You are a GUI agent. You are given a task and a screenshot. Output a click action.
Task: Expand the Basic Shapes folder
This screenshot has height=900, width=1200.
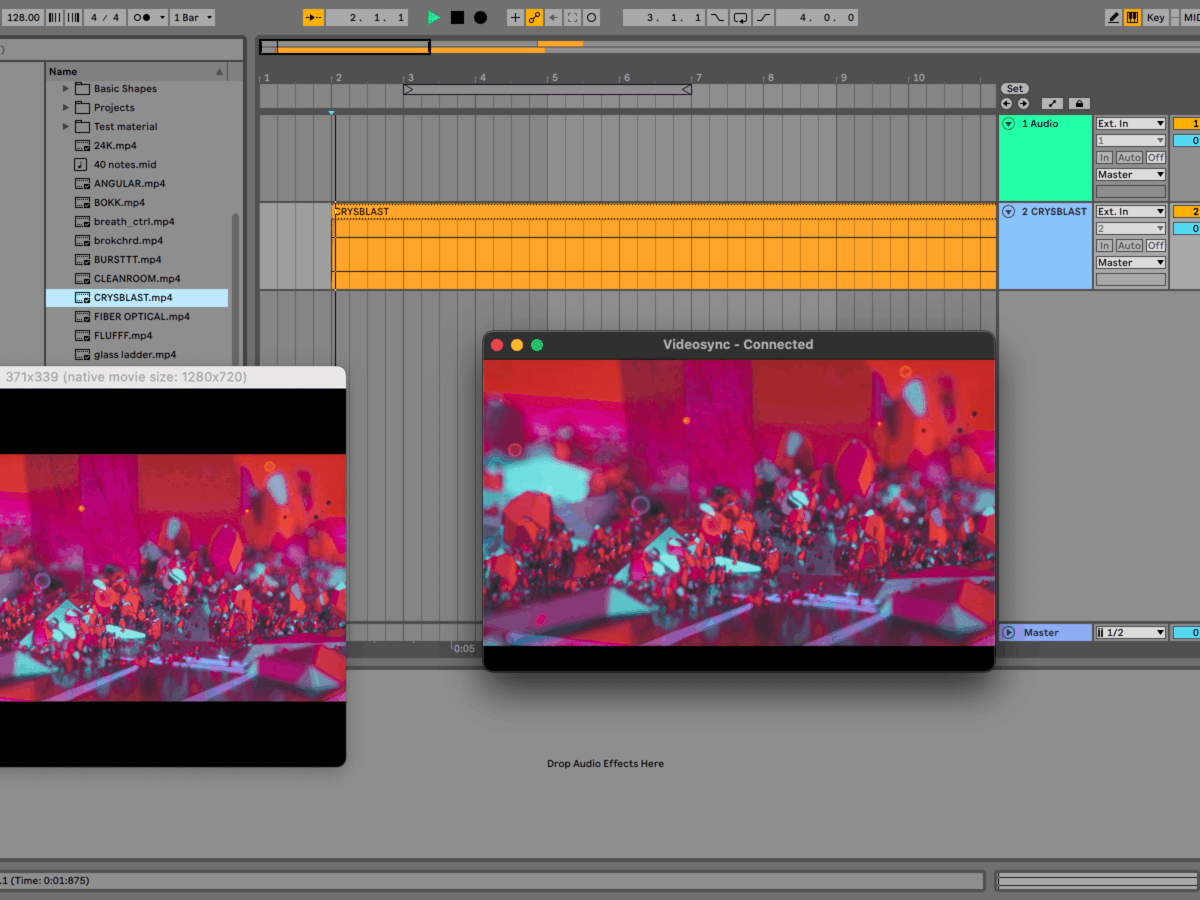pyautogui.click(x=66, y=88)
